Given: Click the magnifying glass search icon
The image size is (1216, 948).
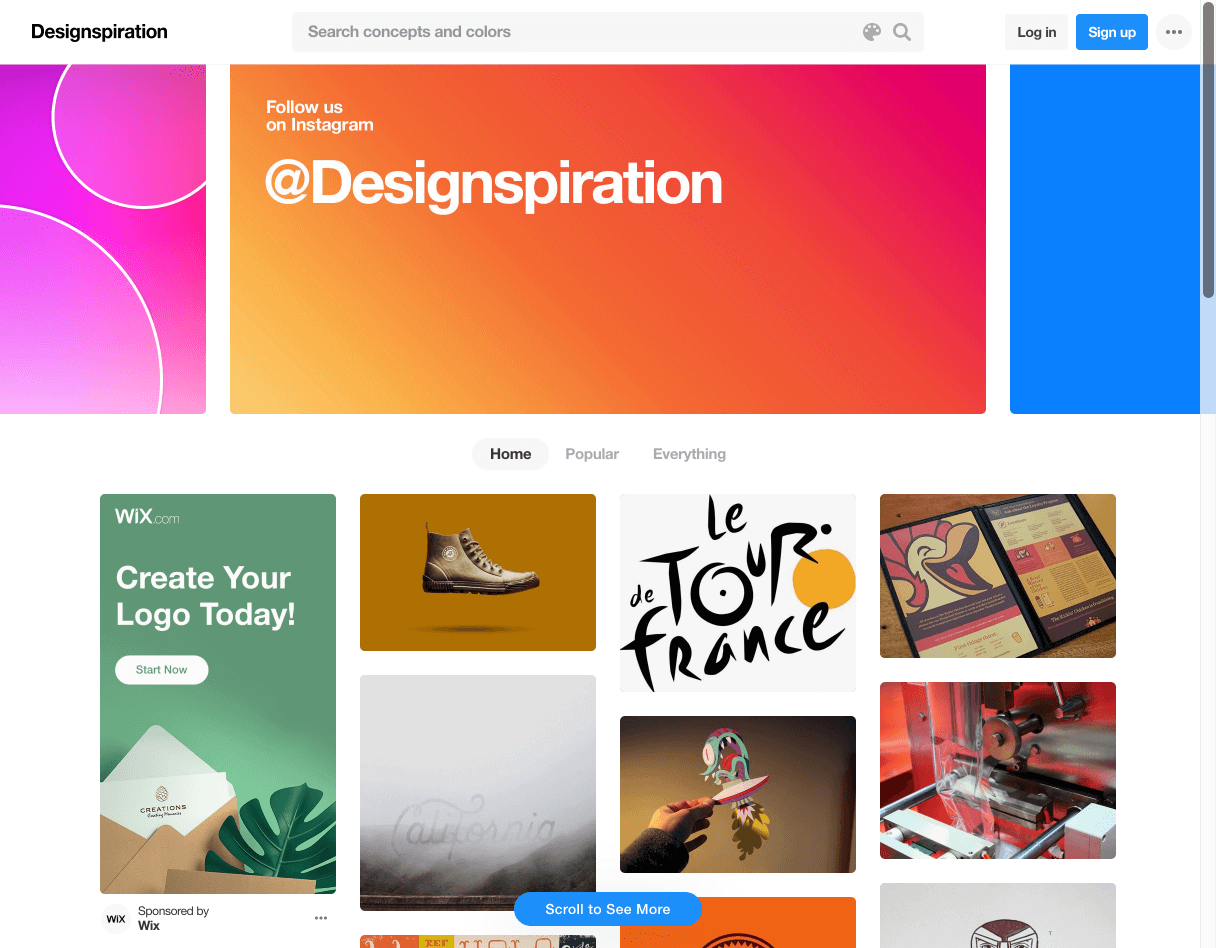Looking at the screenshot, I should [902, 32].
